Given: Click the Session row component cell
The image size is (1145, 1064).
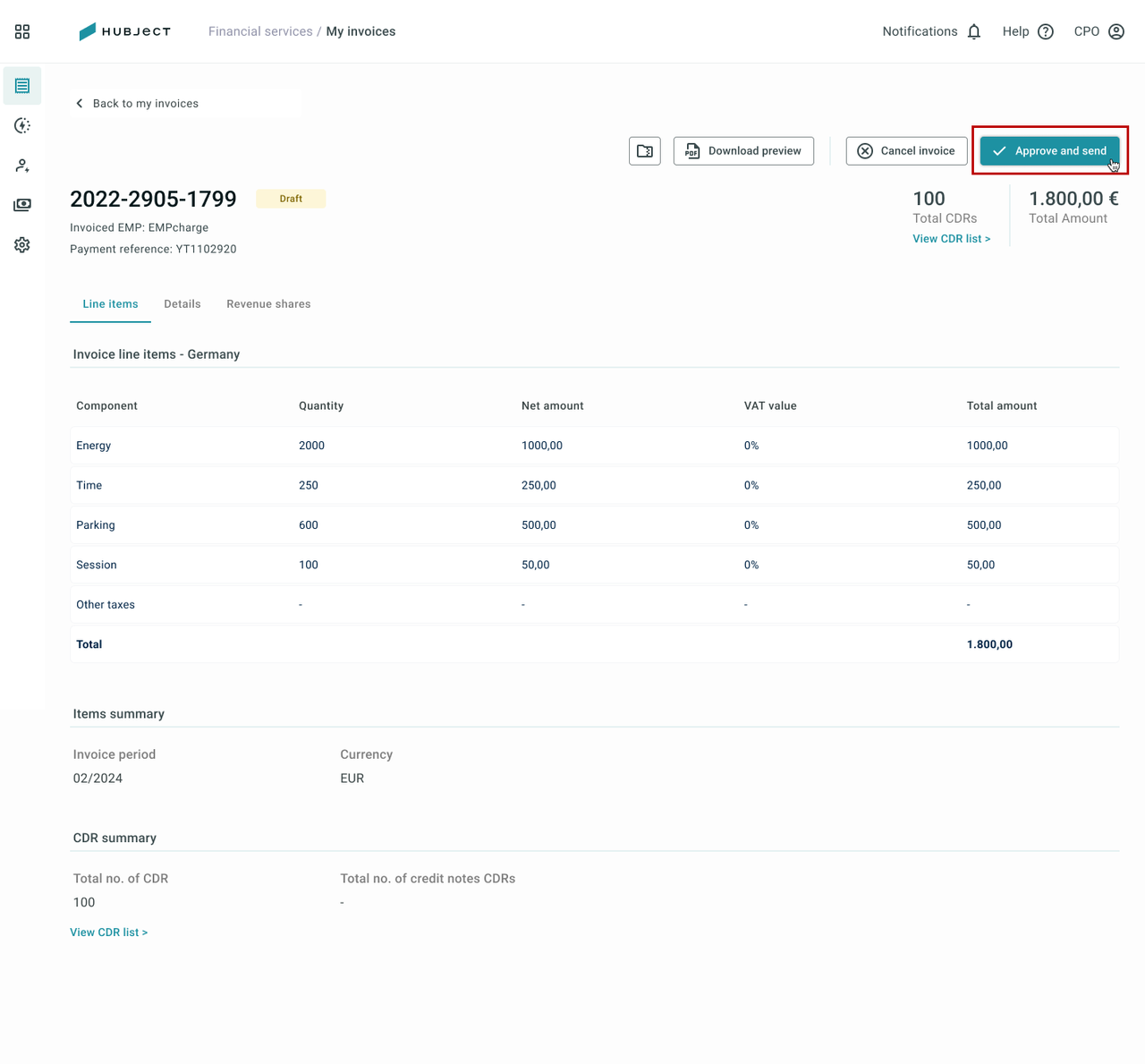Looking at the screenshot, I should pos(97,565).
